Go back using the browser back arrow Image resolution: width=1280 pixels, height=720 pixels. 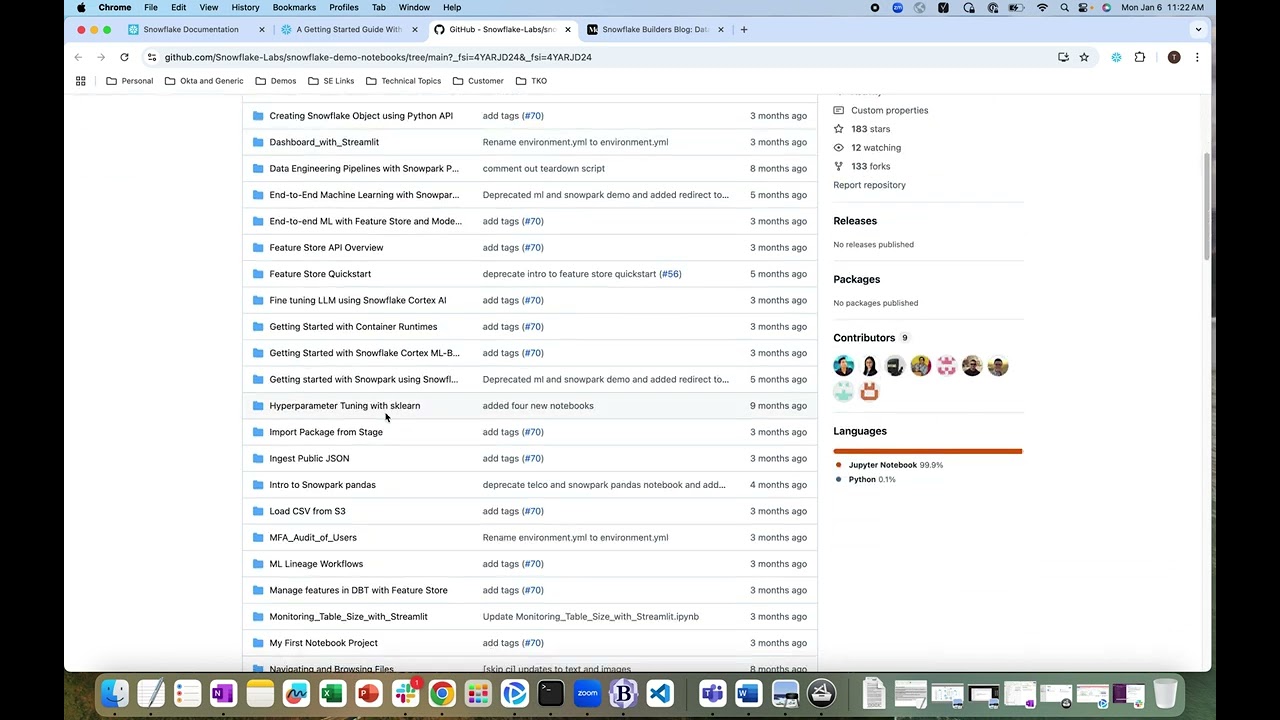click(79, 57)
